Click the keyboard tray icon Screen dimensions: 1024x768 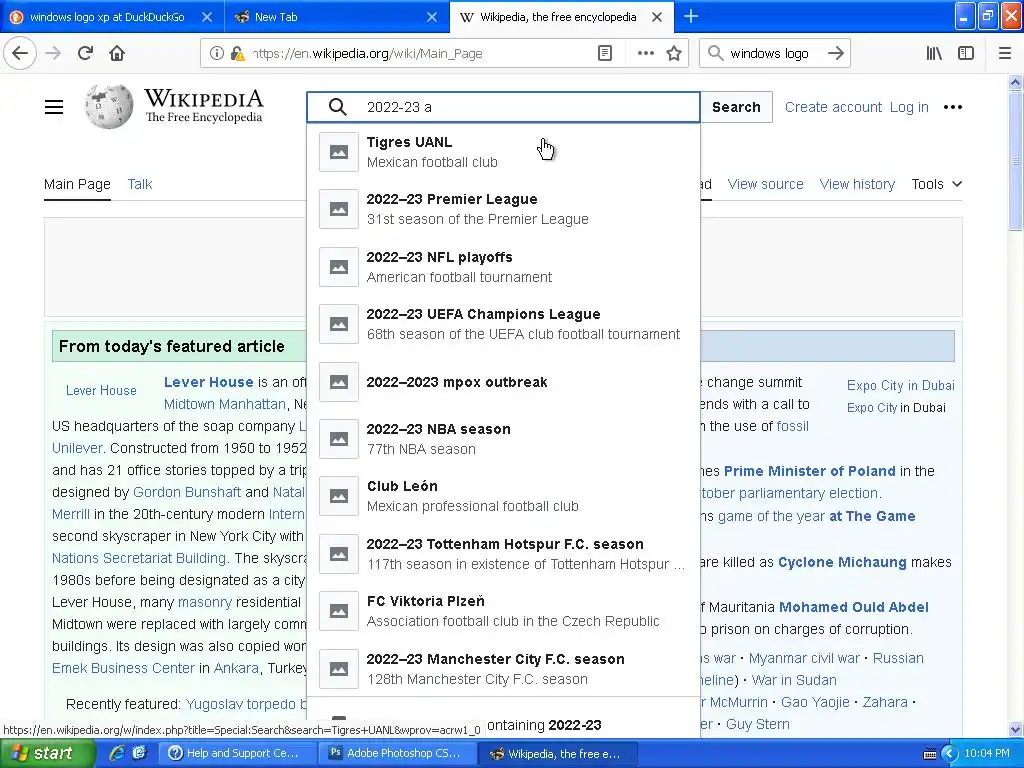click(930, 754)
